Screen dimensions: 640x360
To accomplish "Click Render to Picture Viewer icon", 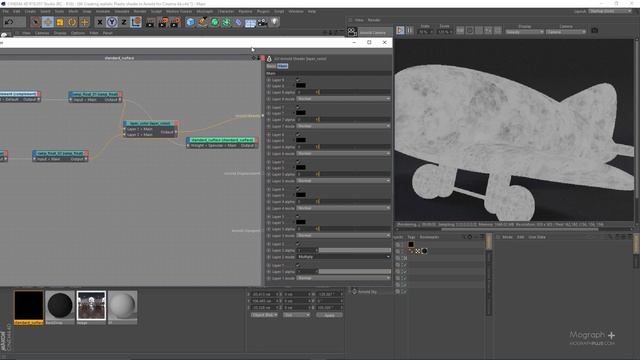I will 162,22.
